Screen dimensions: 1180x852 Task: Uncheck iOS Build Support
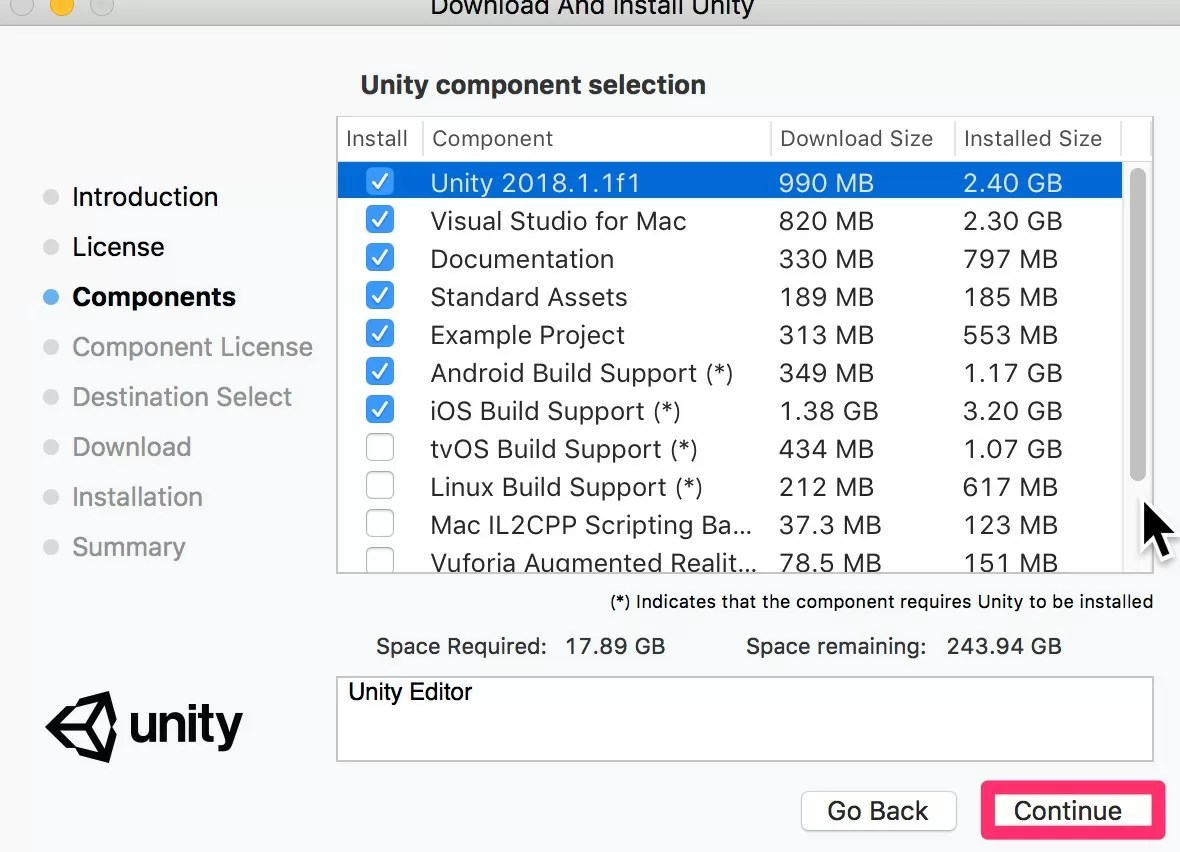coord(380,410)
